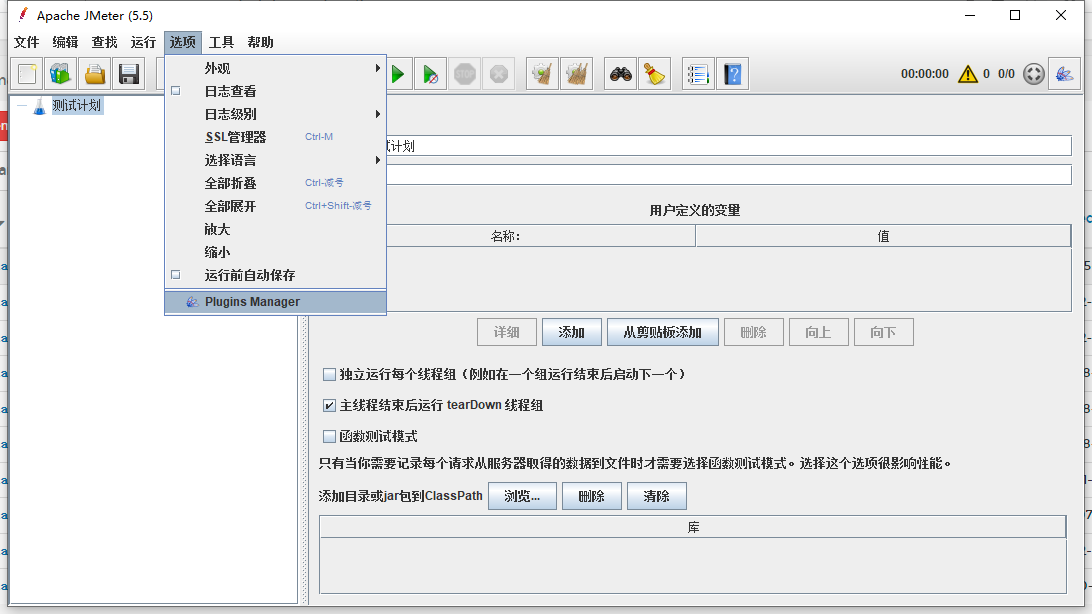Open the 工具 menu
Image resolution: width=1092 pixels, height=614 pixels.
(221, 42)
